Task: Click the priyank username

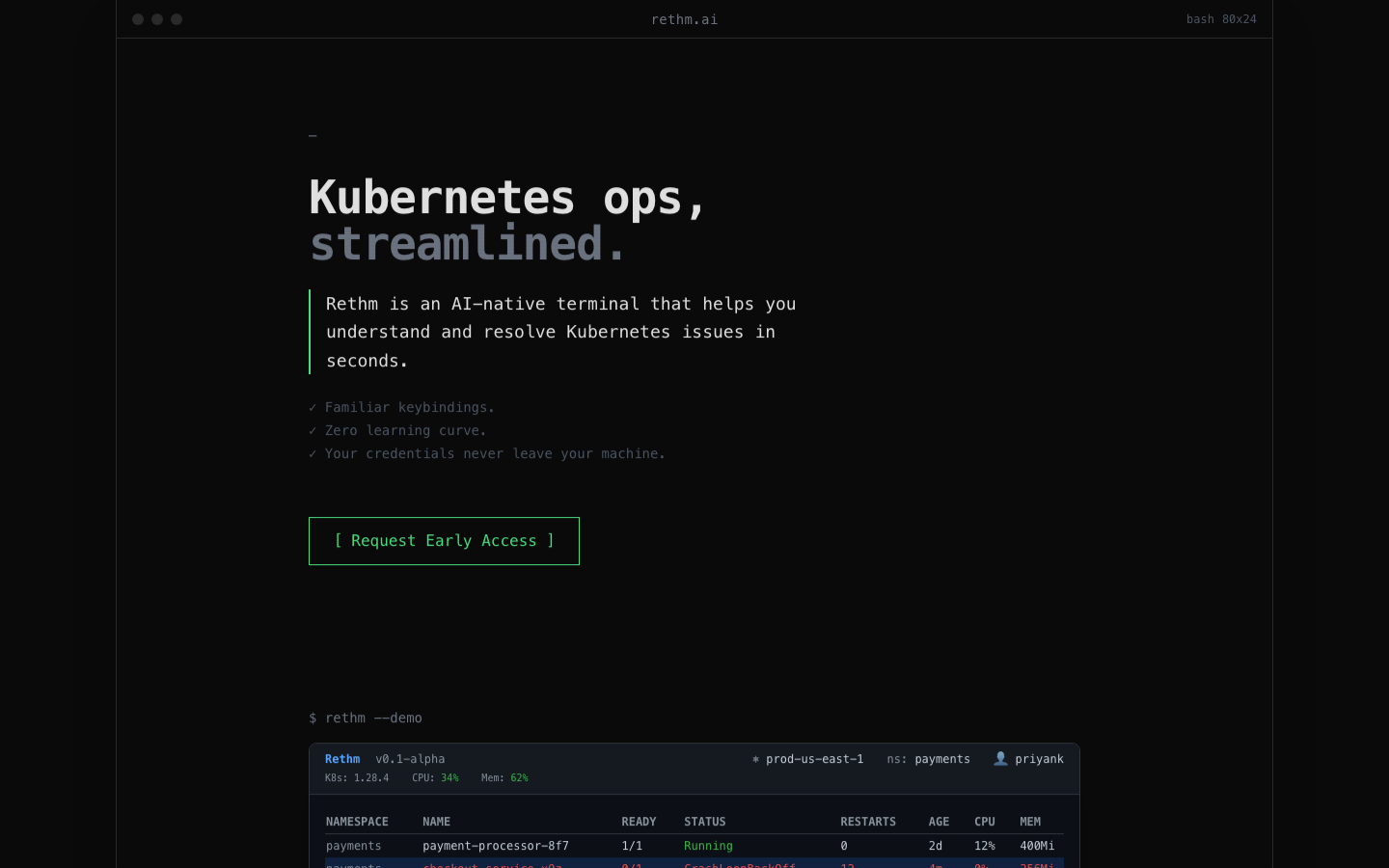Action: point(1039,759)
